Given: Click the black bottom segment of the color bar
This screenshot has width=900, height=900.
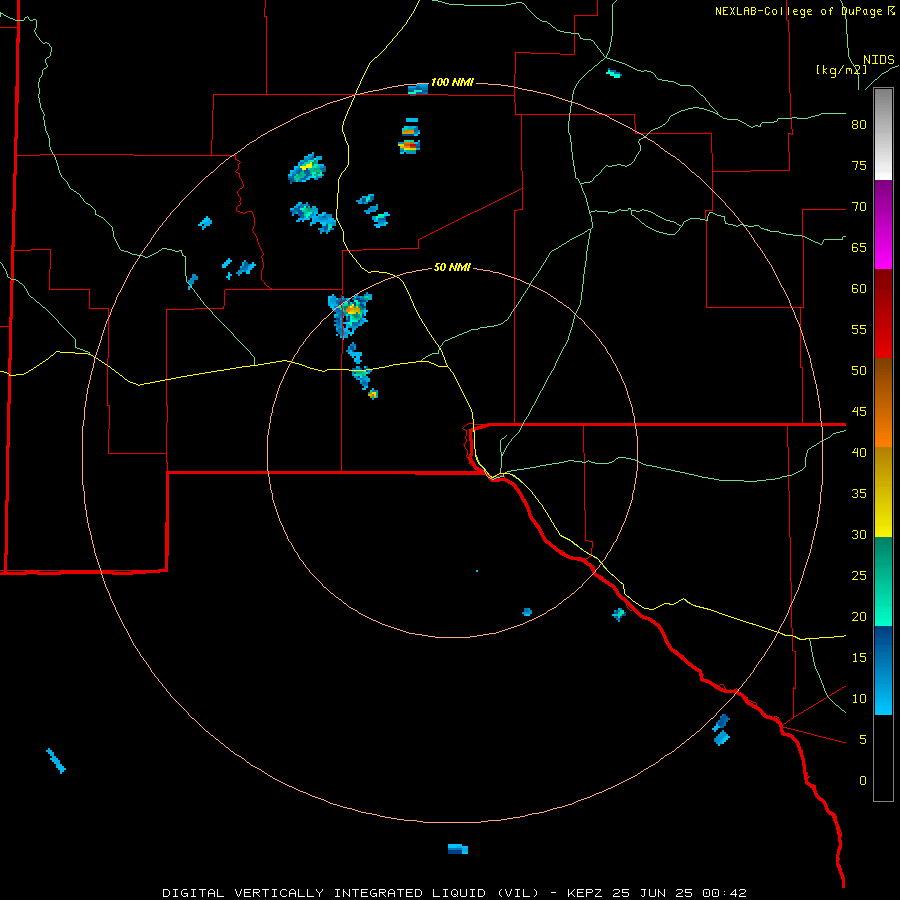Looking at the screenshot, I should click(883, 758).
